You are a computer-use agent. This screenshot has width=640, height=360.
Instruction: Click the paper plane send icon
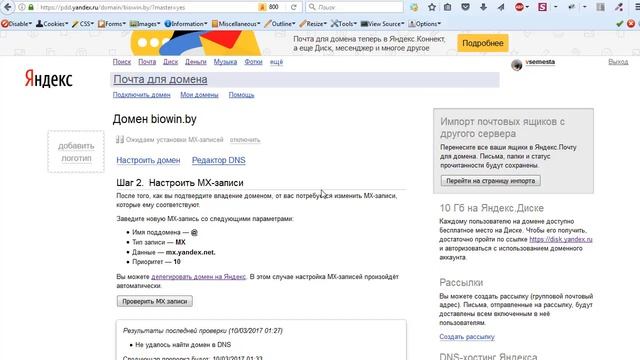click(x=501, y=7)
